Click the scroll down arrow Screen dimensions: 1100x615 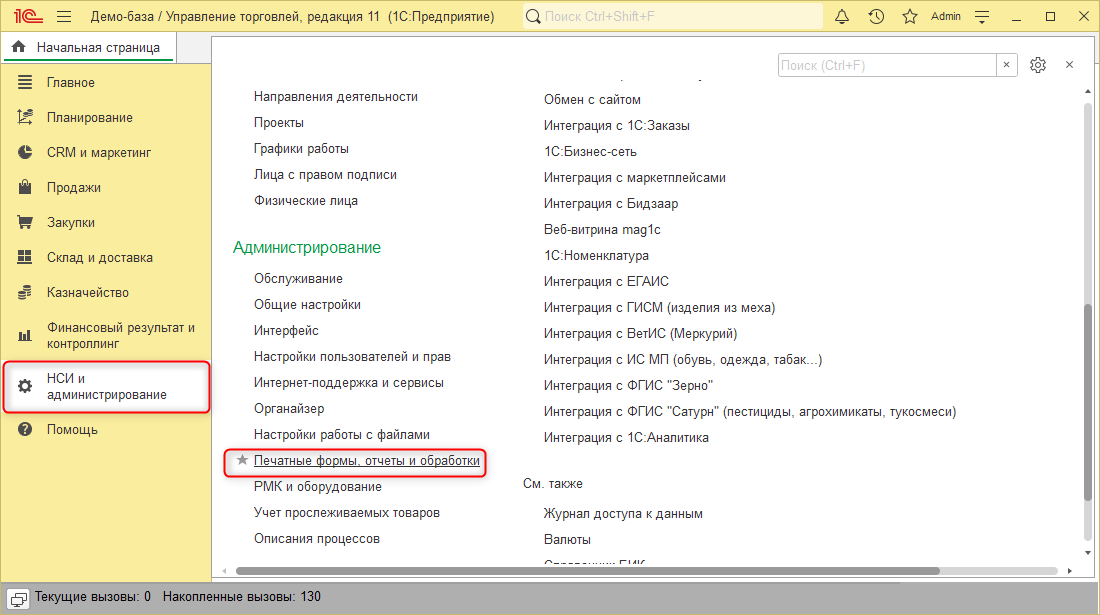(x=1088, y=553)
